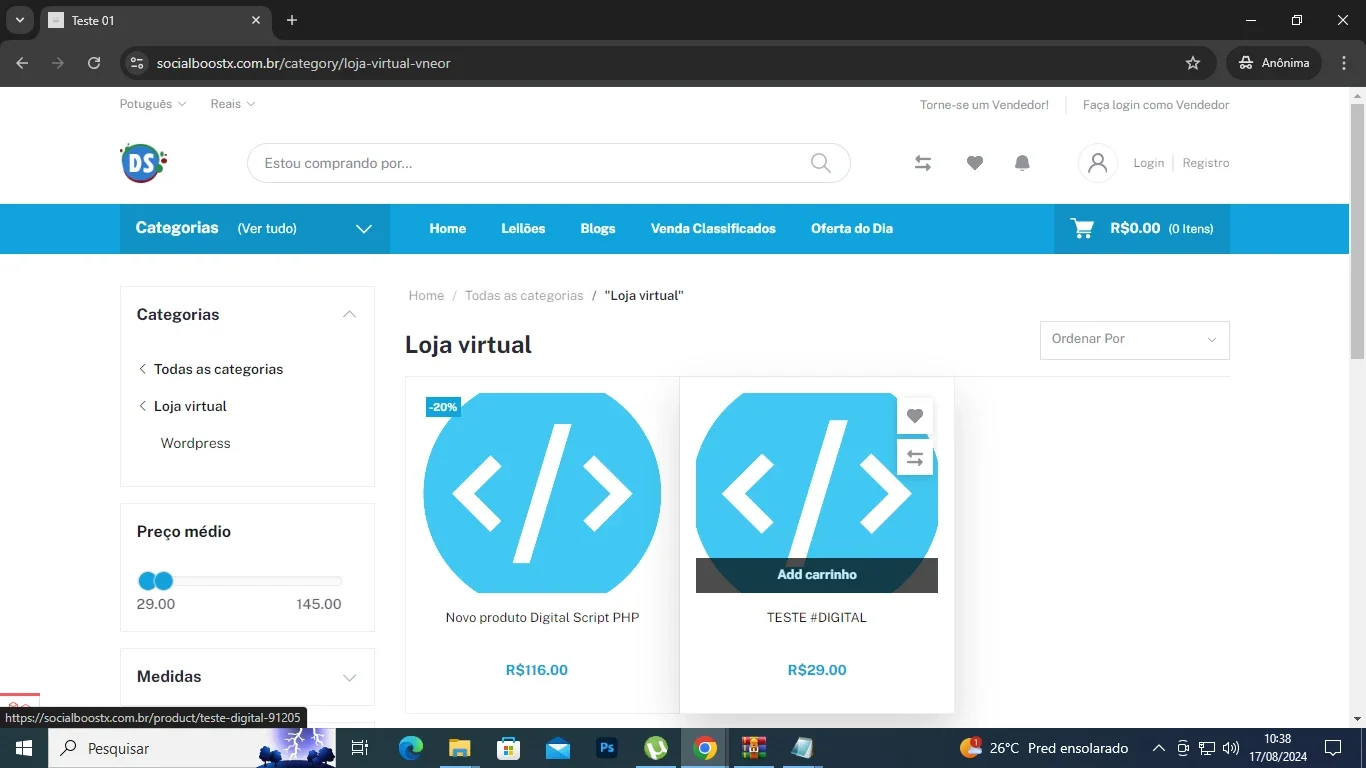Image resolution: width=1366 pixels, height=768 pixels.
Task: Click the Windows taskbar Pesquisar box
Action: point(190,748)
